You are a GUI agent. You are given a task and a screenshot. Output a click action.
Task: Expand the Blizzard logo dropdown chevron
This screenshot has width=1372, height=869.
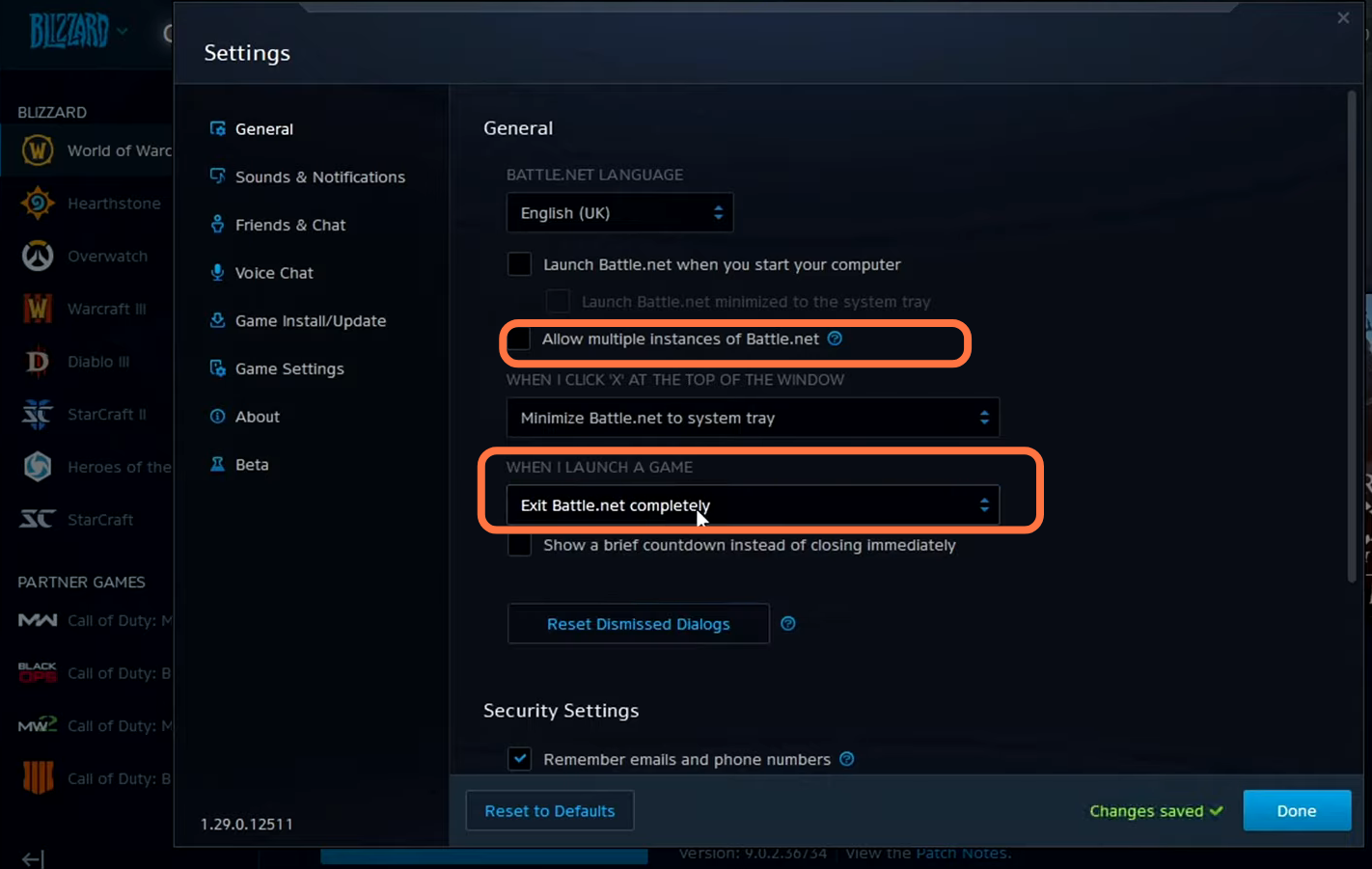[x=123, y=32]
